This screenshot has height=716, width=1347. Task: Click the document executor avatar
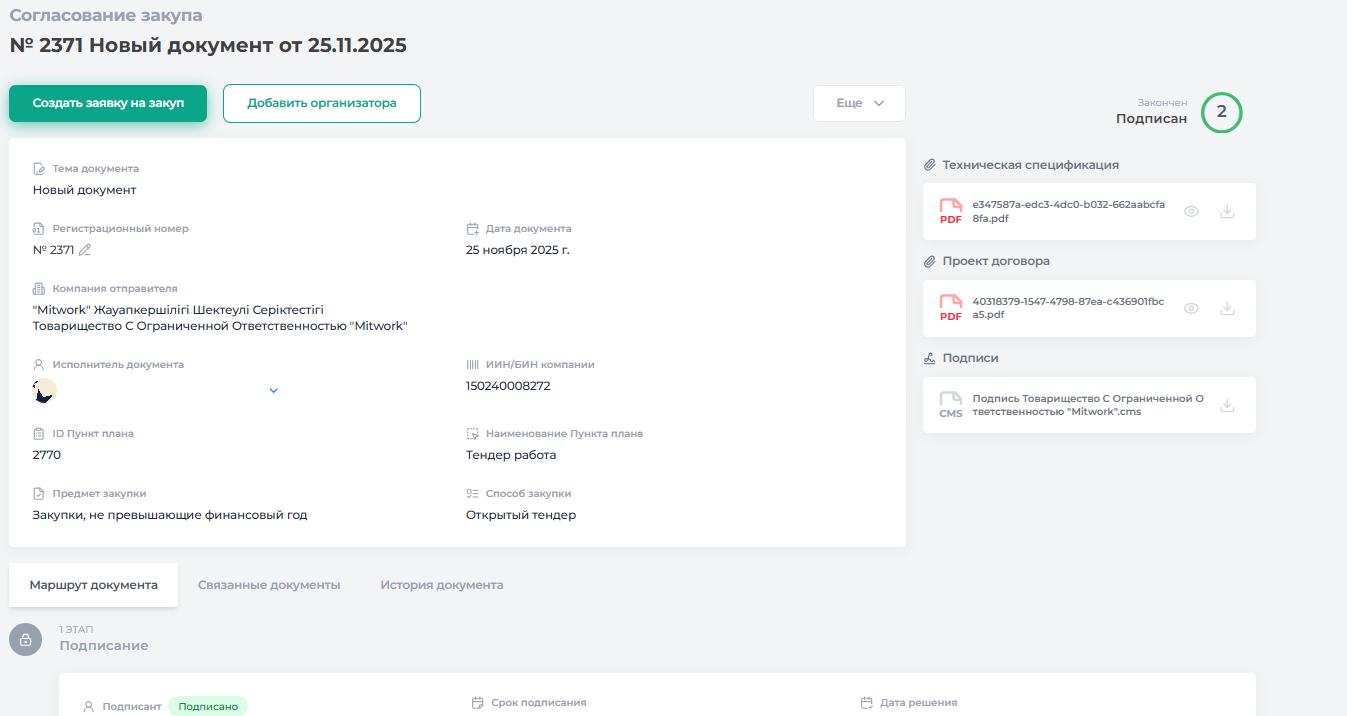(x=44, y=391)
